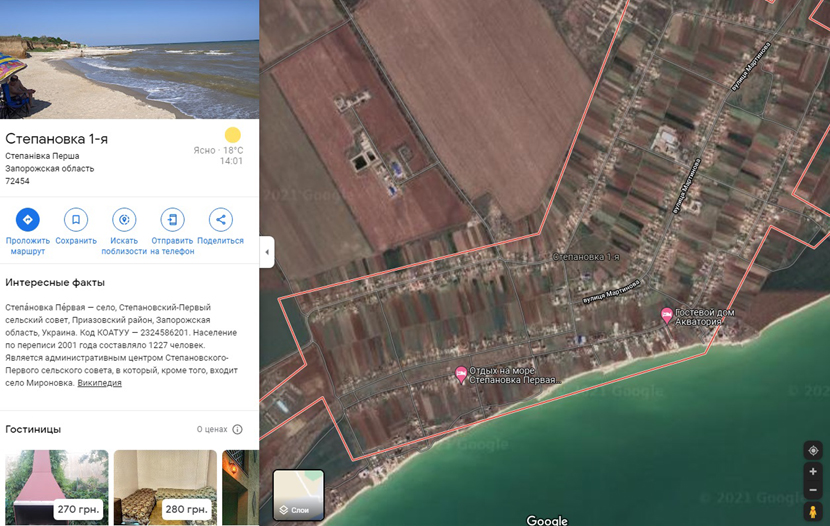The width and height of the screenshot is (830, 526).
Task: Click the Google logo on map
Action: (x=547, y=520)
